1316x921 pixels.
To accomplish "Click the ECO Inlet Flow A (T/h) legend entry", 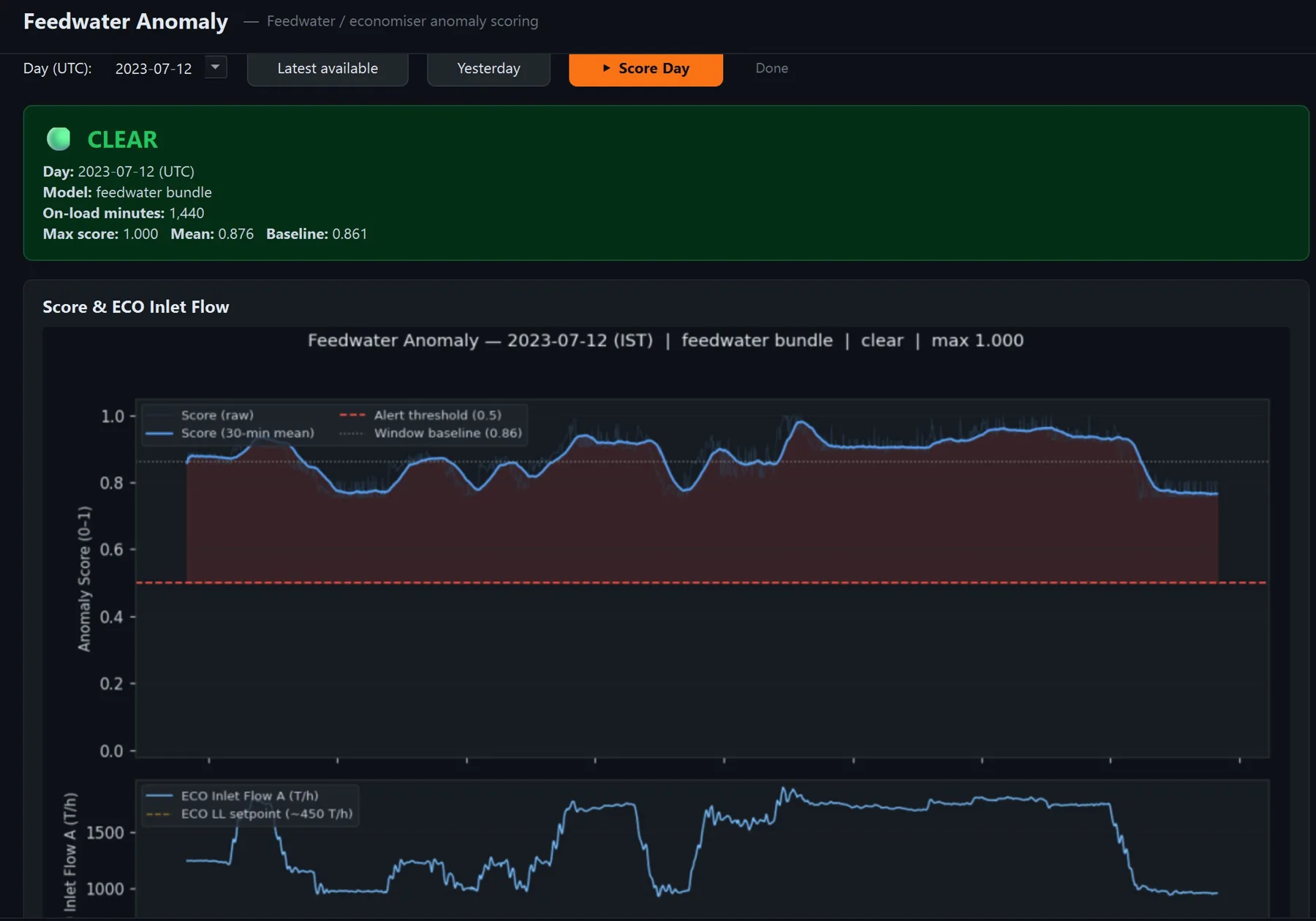I will pyautogui.click(x=232, y=796).
